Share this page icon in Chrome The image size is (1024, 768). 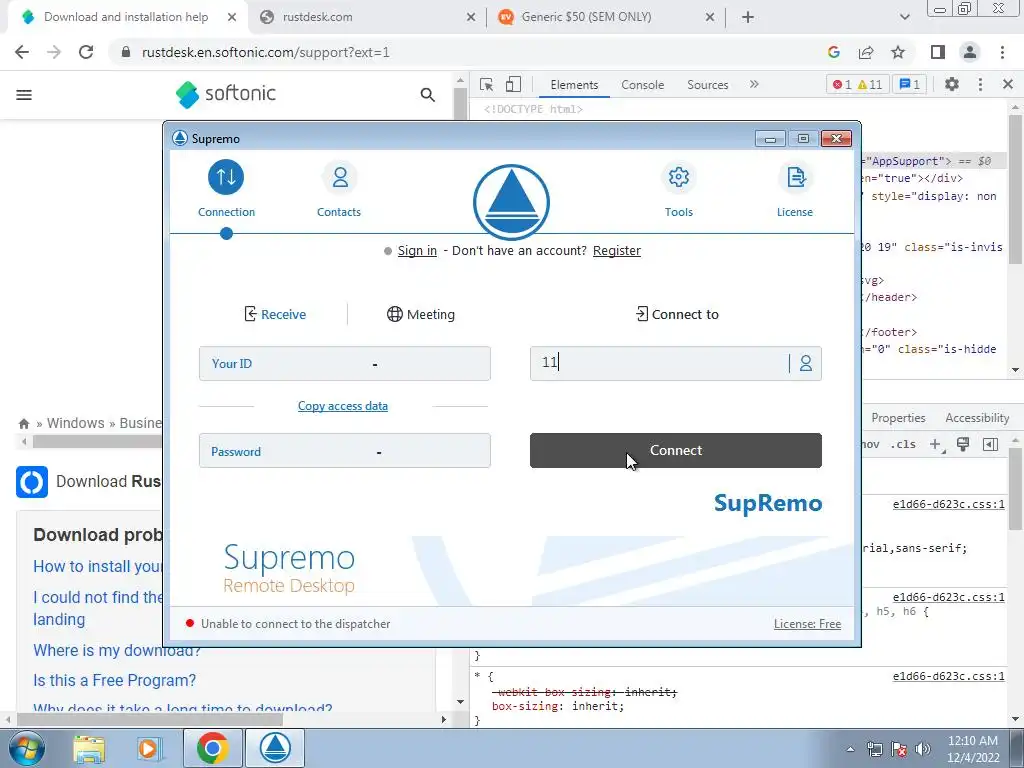coord(866,52)
